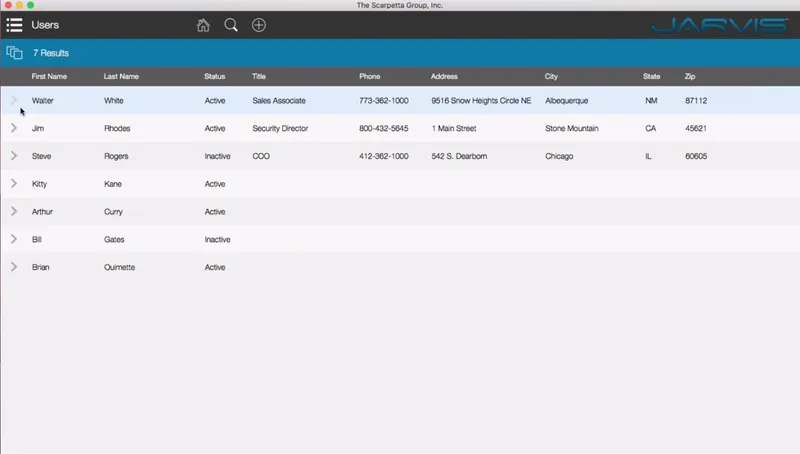
Task: Click address 1 Main Street
Action: tap(454, 128)
